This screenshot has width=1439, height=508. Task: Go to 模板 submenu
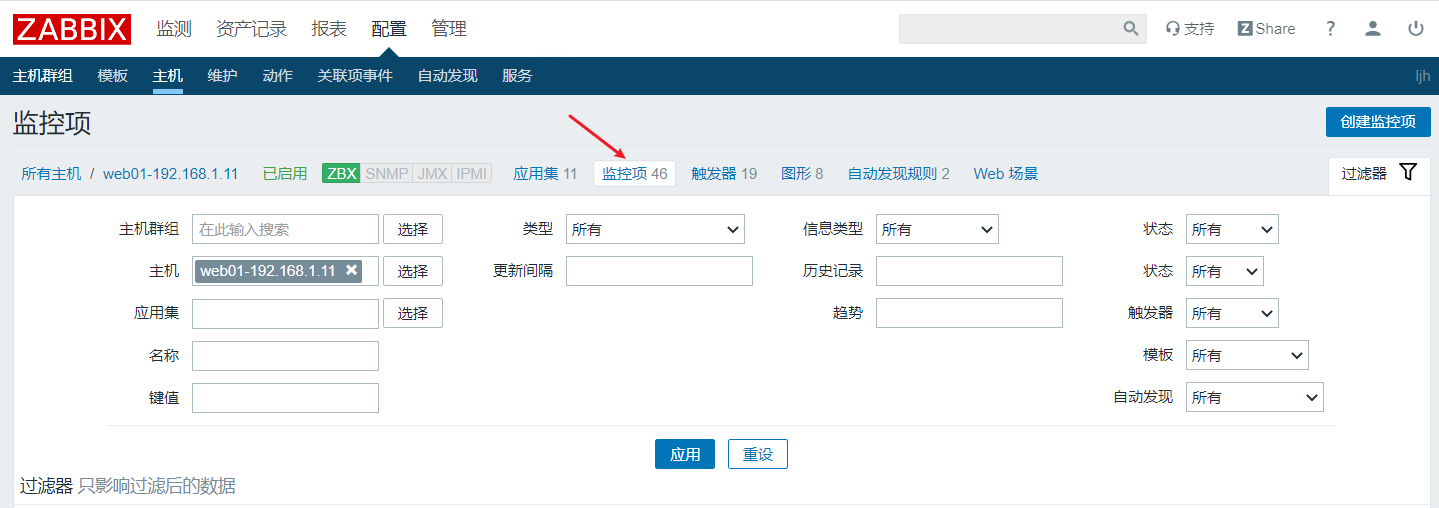pyautogui.click(x=113, y=76)
